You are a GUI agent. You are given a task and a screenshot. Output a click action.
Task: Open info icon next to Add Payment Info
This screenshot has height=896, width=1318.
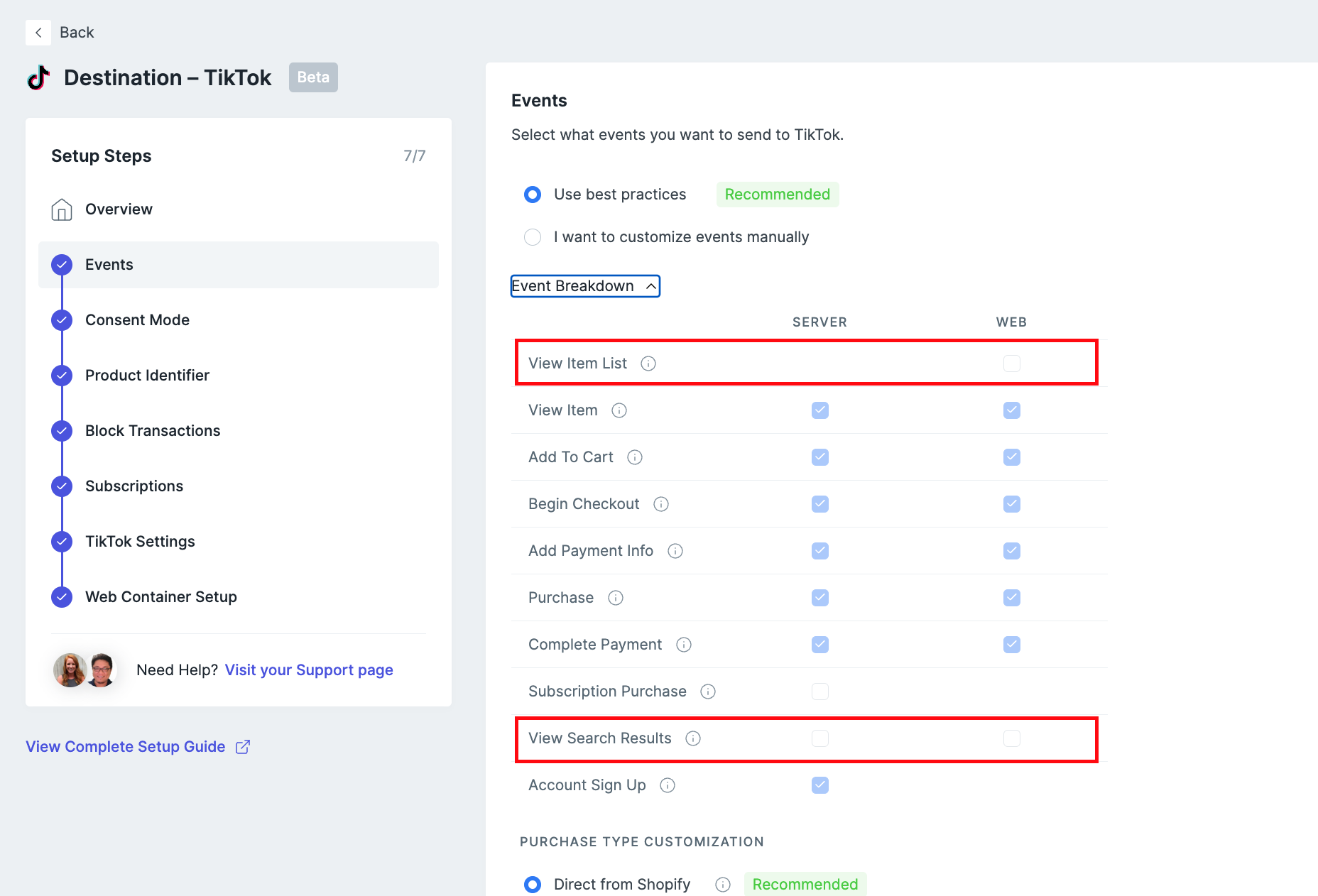pyautogui.click(x=675, y=551)
